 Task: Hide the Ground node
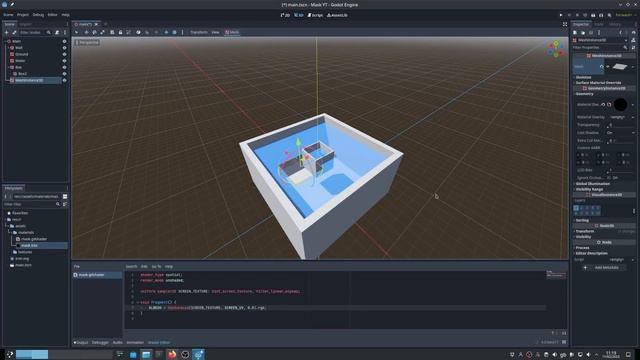(x=64, y=54)
